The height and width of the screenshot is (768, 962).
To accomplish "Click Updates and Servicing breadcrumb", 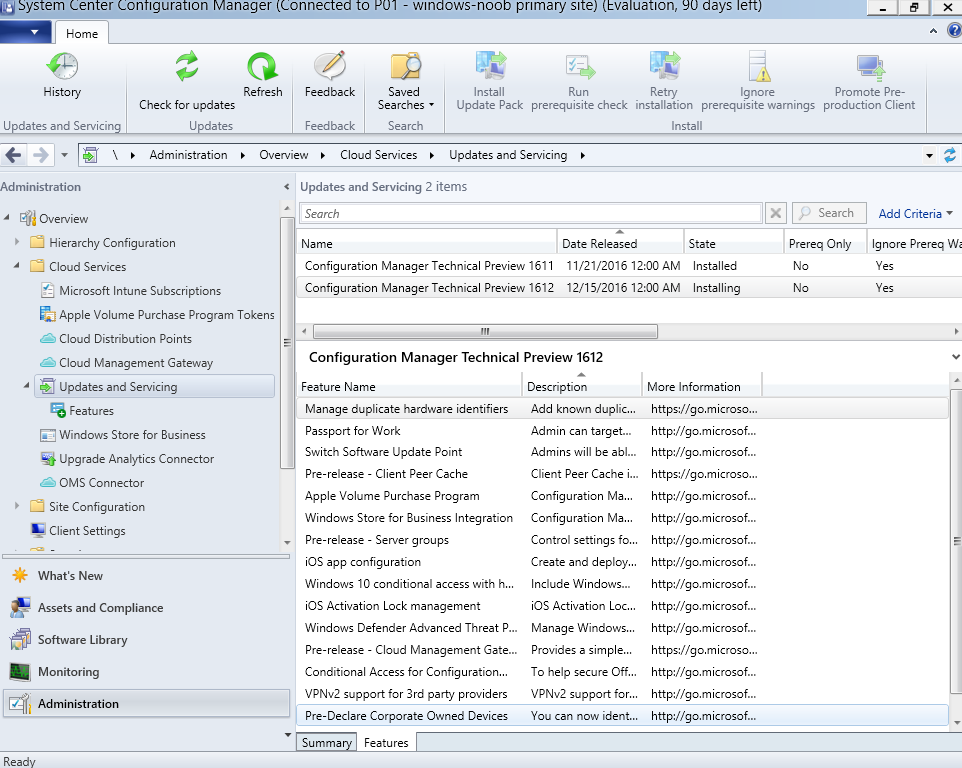I will (508, 155).
